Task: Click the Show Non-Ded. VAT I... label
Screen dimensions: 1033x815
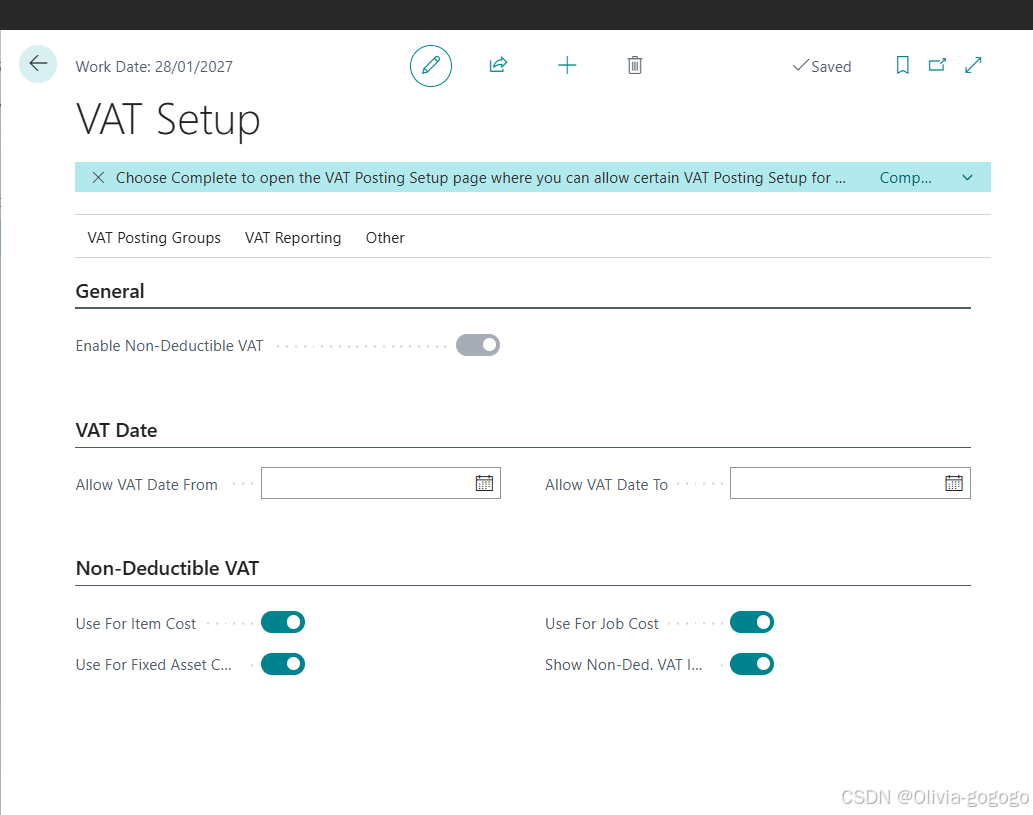Action: click(x=623, y=665)
